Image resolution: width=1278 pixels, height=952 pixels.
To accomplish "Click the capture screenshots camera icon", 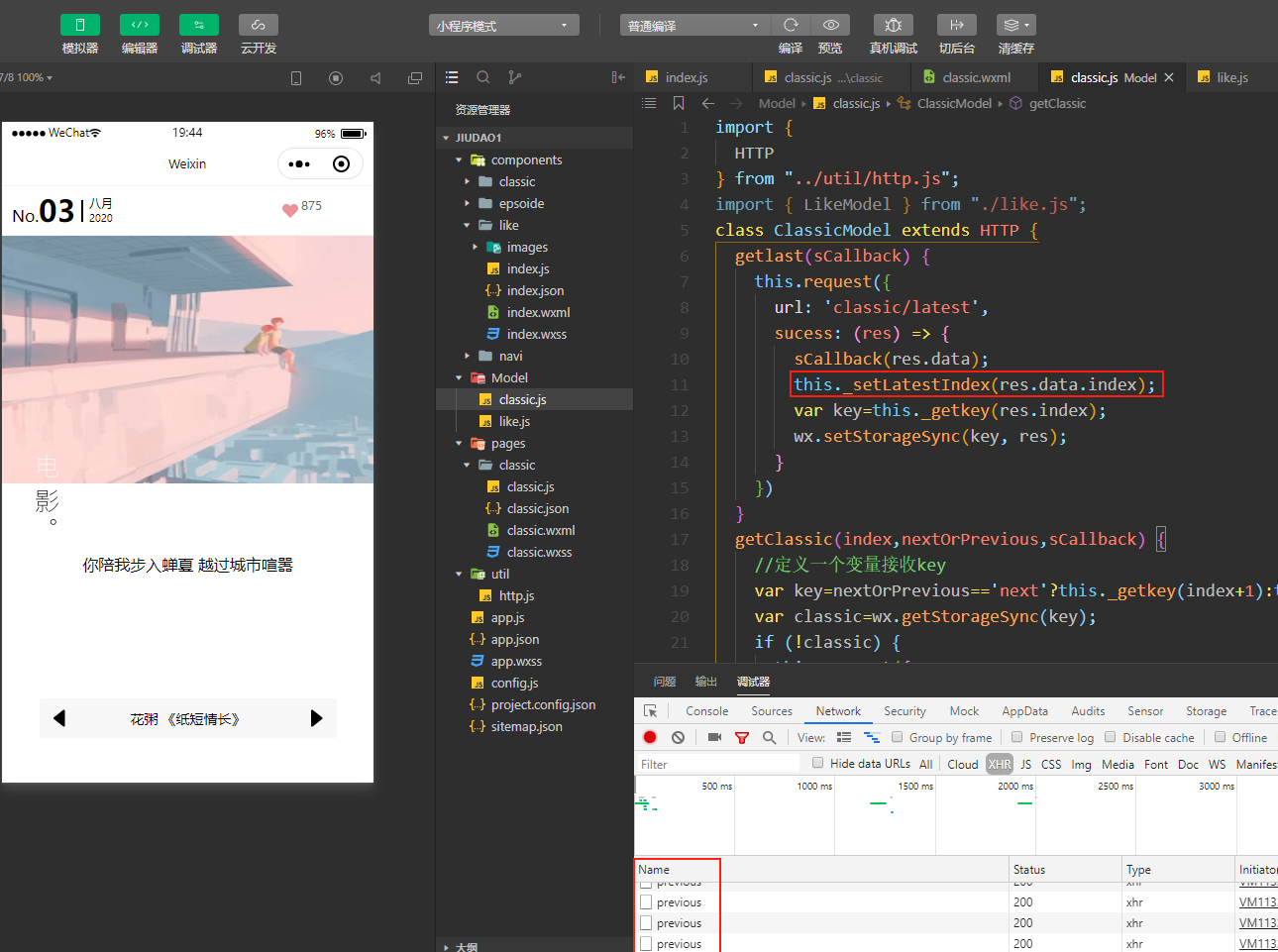I will coord(714,737).
